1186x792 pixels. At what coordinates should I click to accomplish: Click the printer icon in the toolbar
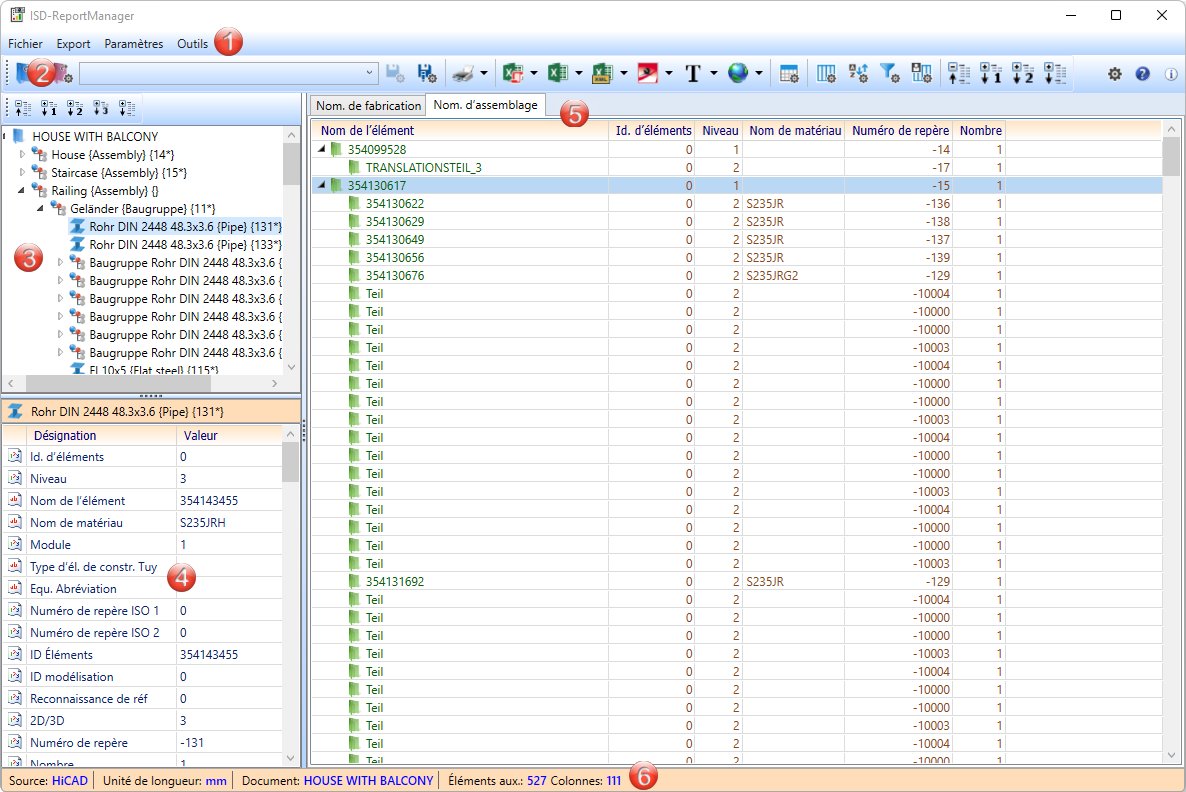[x=461, y=73]
